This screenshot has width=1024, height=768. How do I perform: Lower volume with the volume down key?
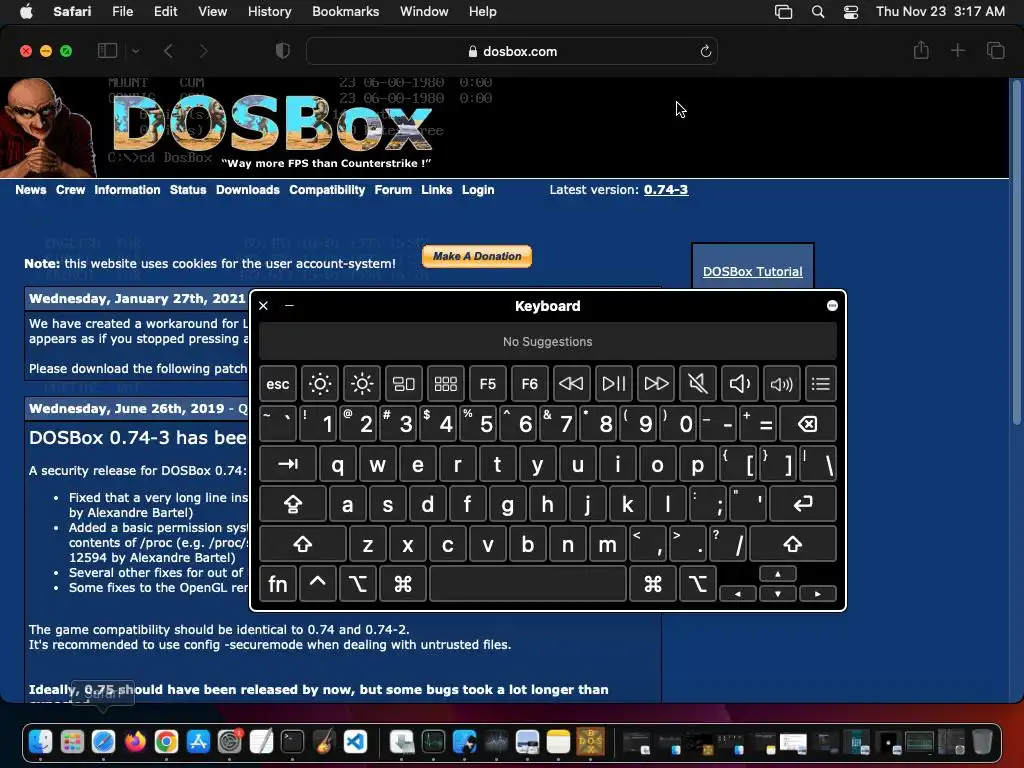740,384
